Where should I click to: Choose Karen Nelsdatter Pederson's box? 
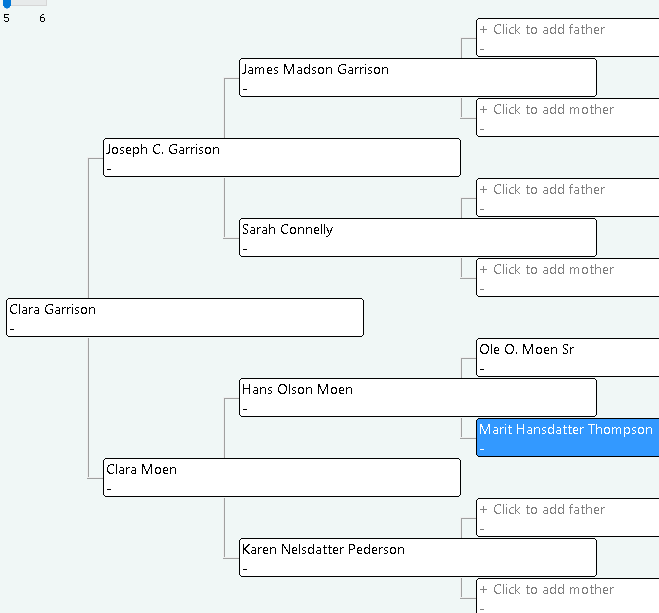[x=418, y=558]
